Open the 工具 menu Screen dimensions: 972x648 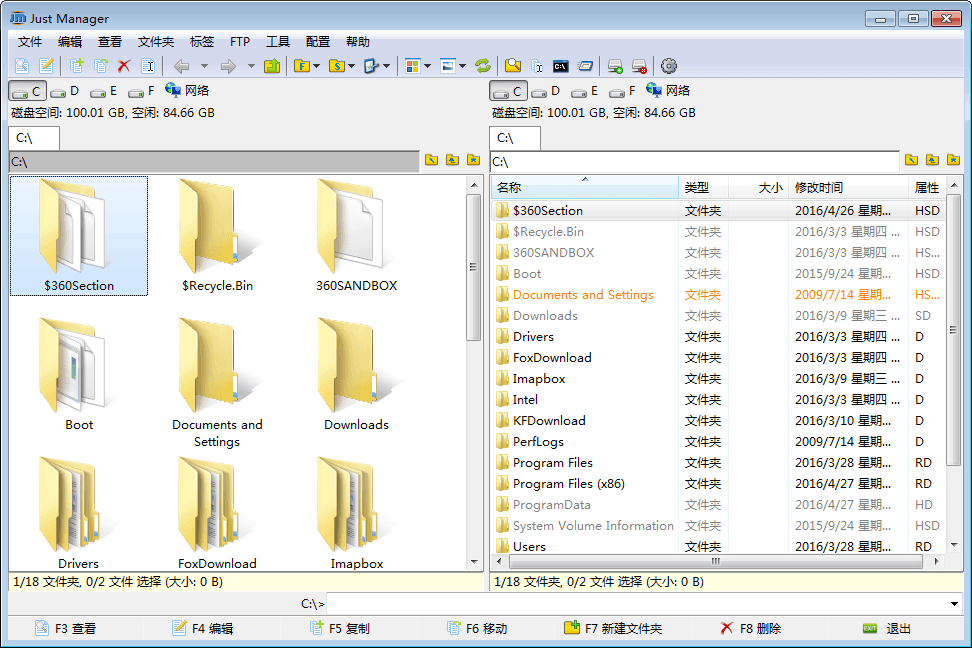277,42
